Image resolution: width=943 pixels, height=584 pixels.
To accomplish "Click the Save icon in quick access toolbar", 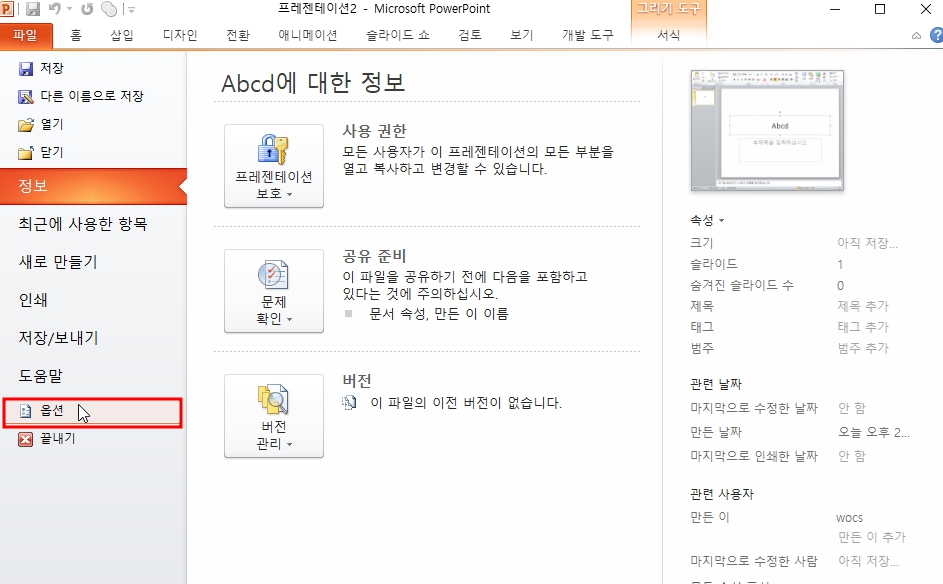I will (x=32, y=9).
